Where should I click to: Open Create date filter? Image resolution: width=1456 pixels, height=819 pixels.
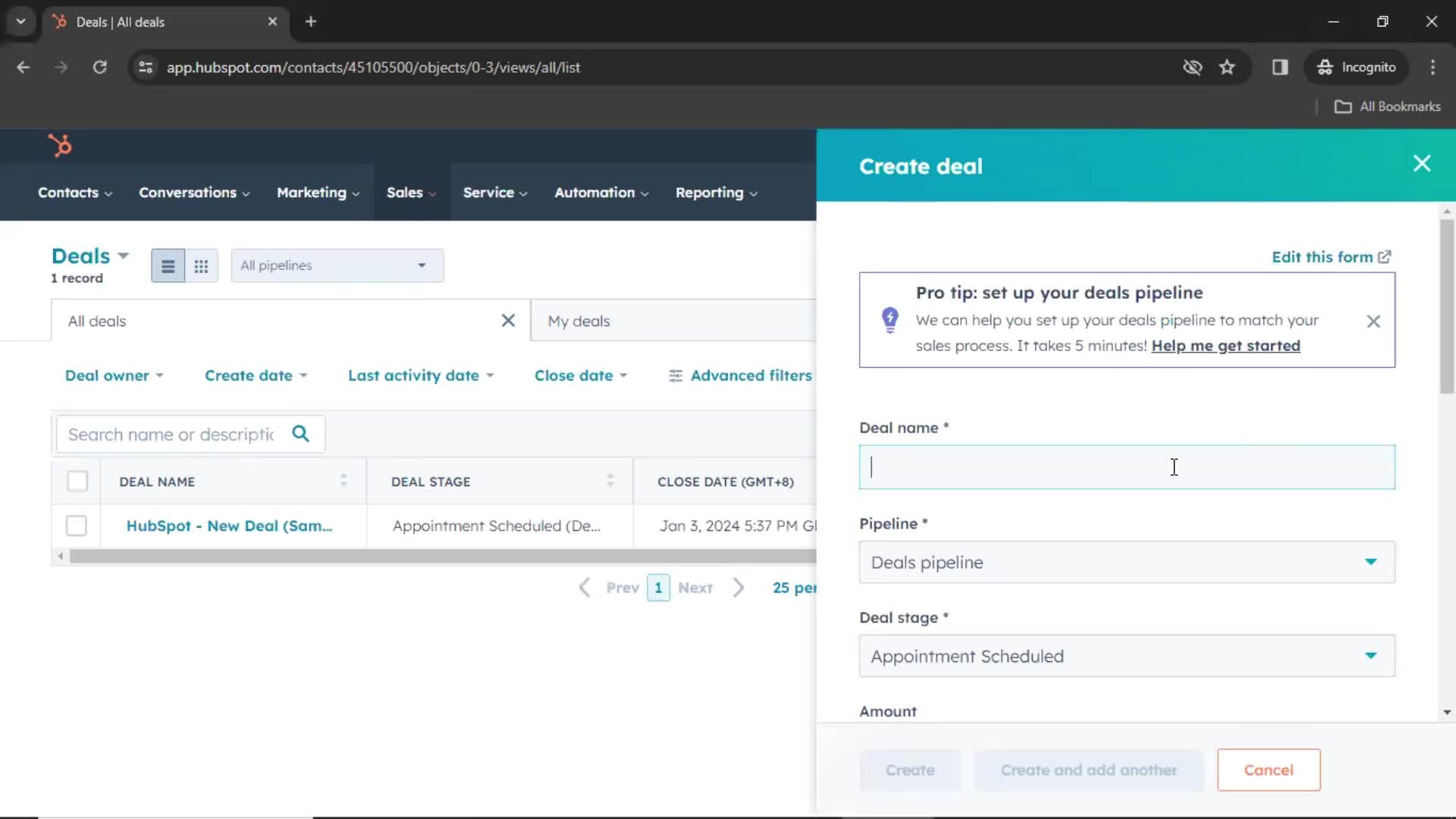[256, 375]
